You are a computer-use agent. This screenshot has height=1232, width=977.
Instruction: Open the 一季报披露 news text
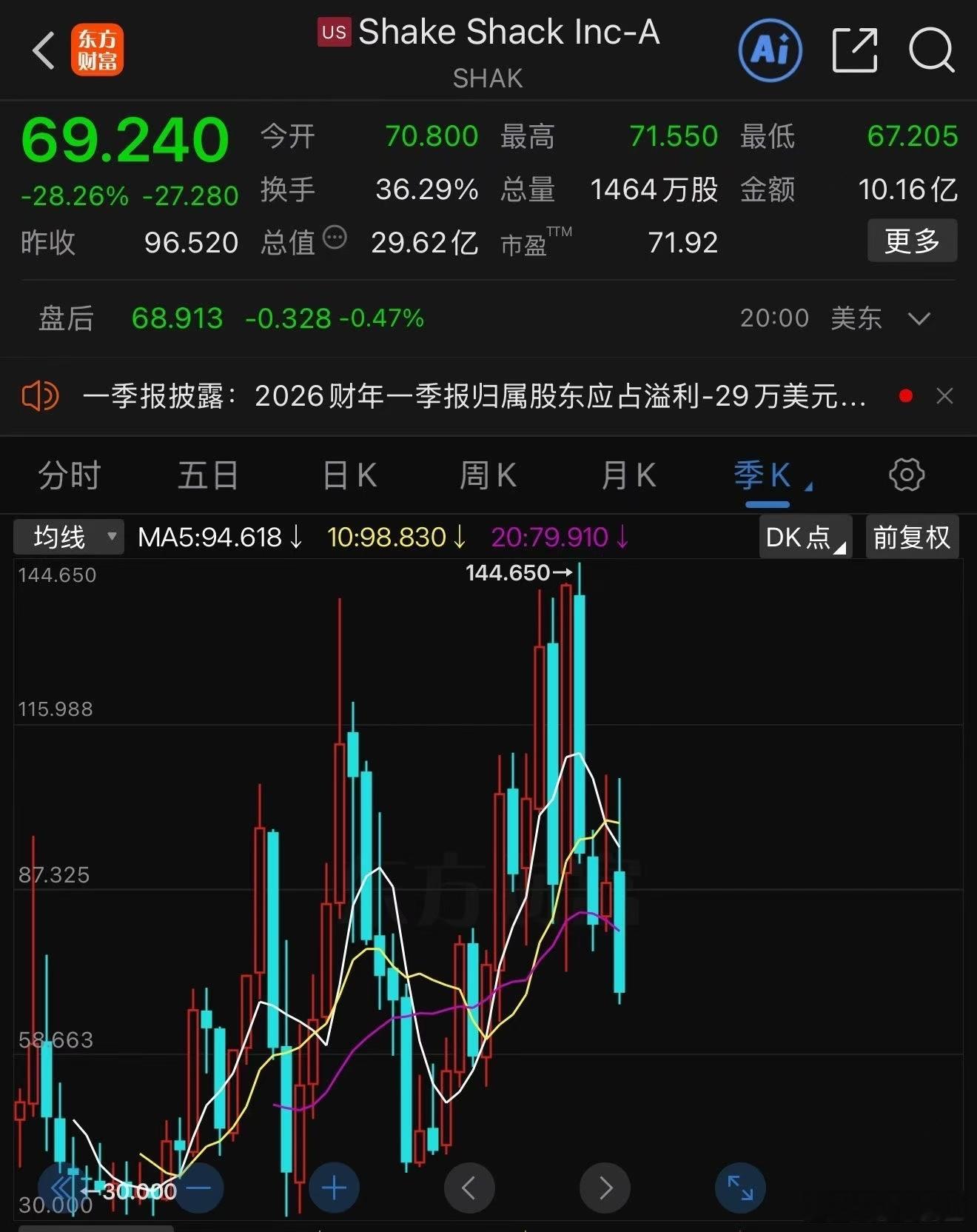point(474,396)
